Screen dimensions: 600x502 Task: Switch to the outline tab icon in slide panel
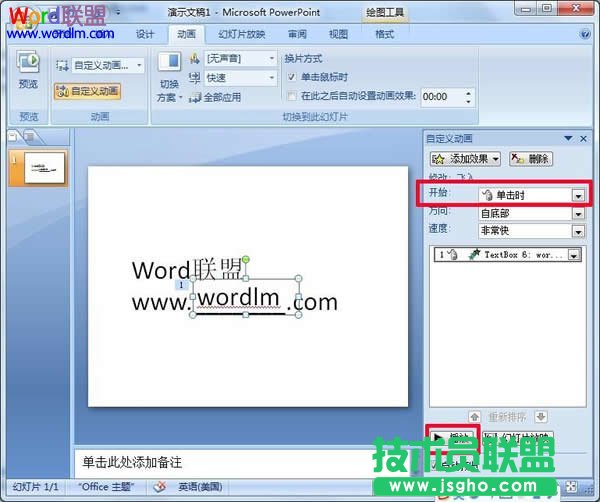(x=30, y=136)
